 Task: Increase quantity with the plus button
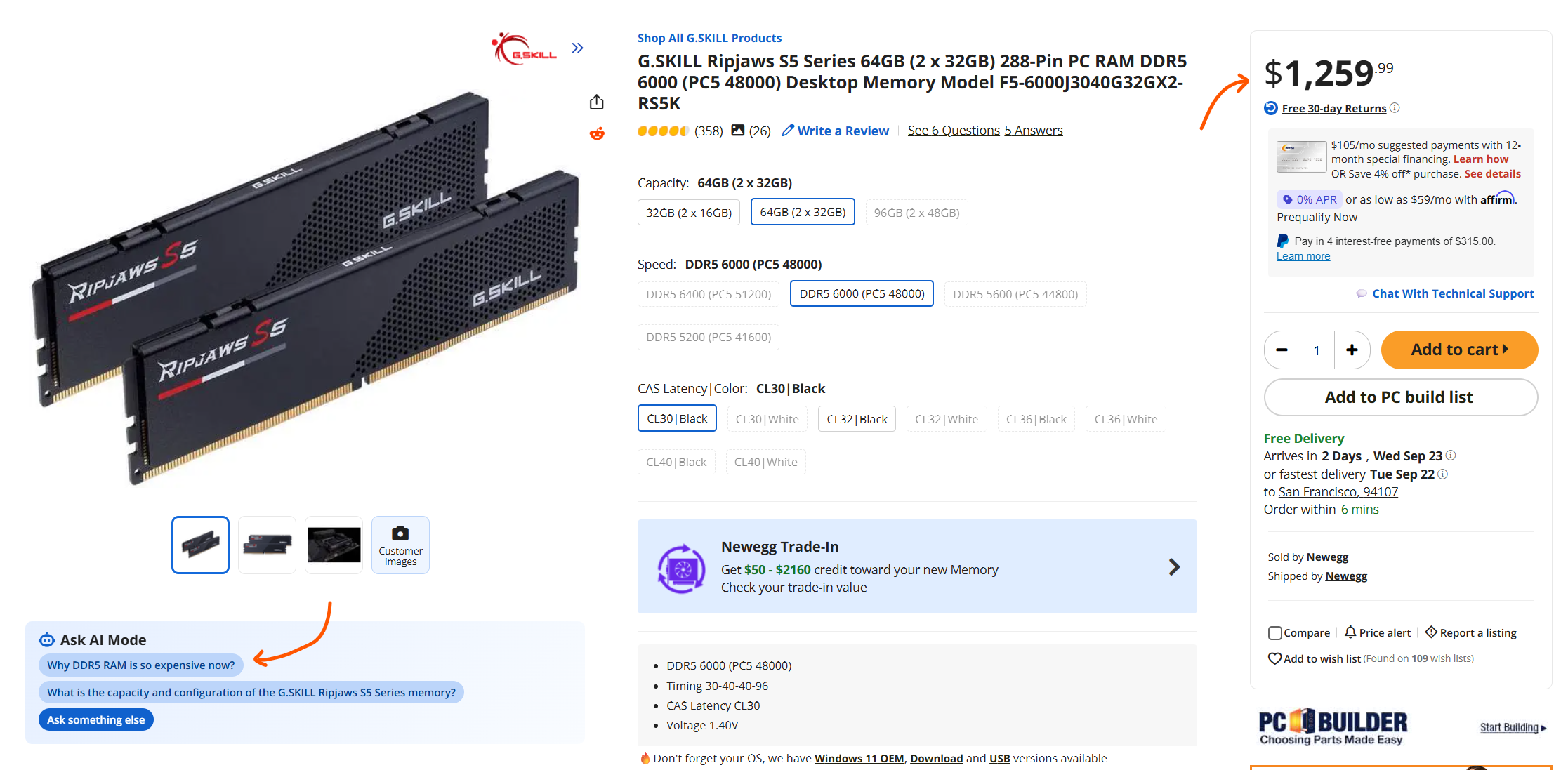(x=1352, y=350)
